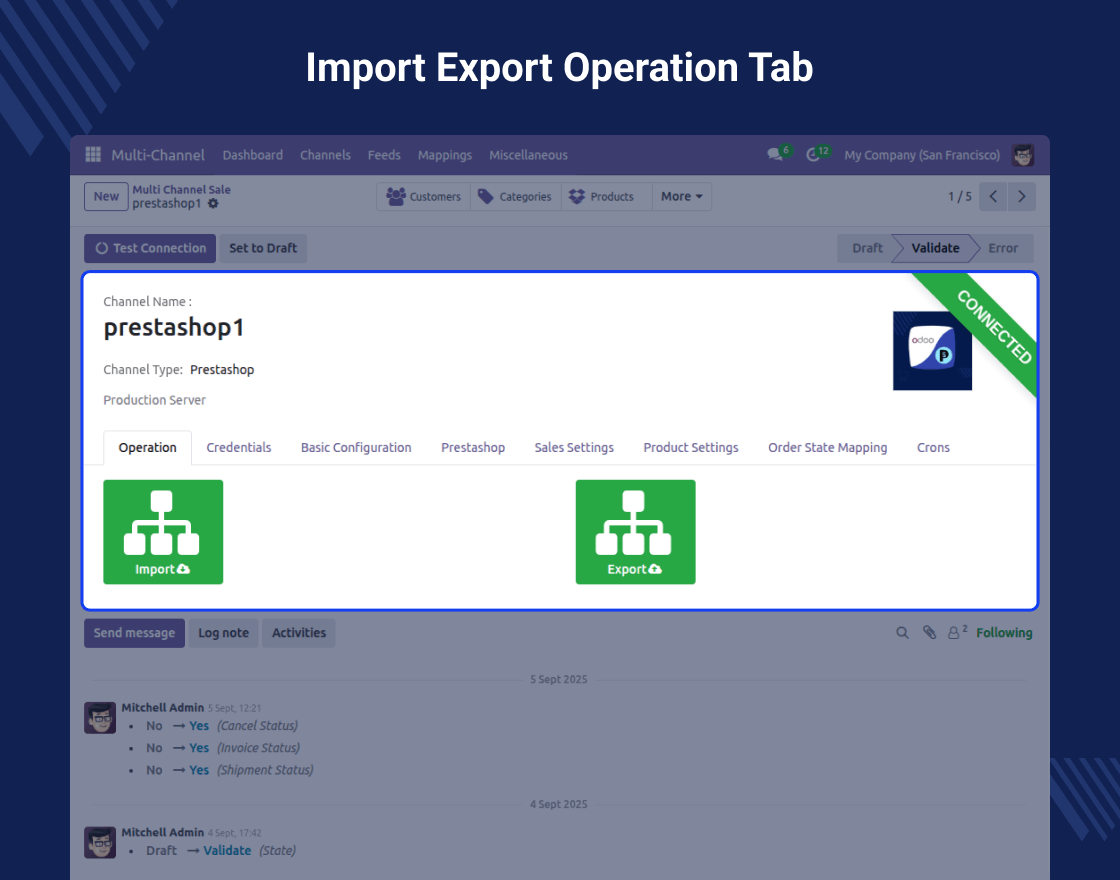Open the conversations chat icon
This screenshot has width=1120, height=880.
click(774, 155)
